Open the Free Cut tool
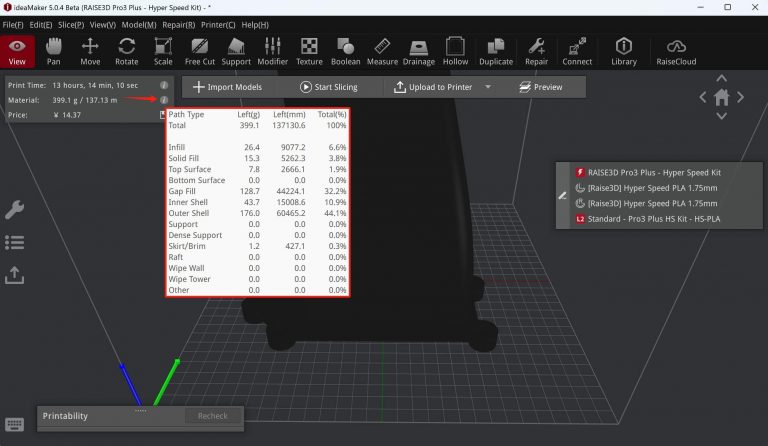Image resolution: width=768 pixels, height=446 pixels. 200,52
